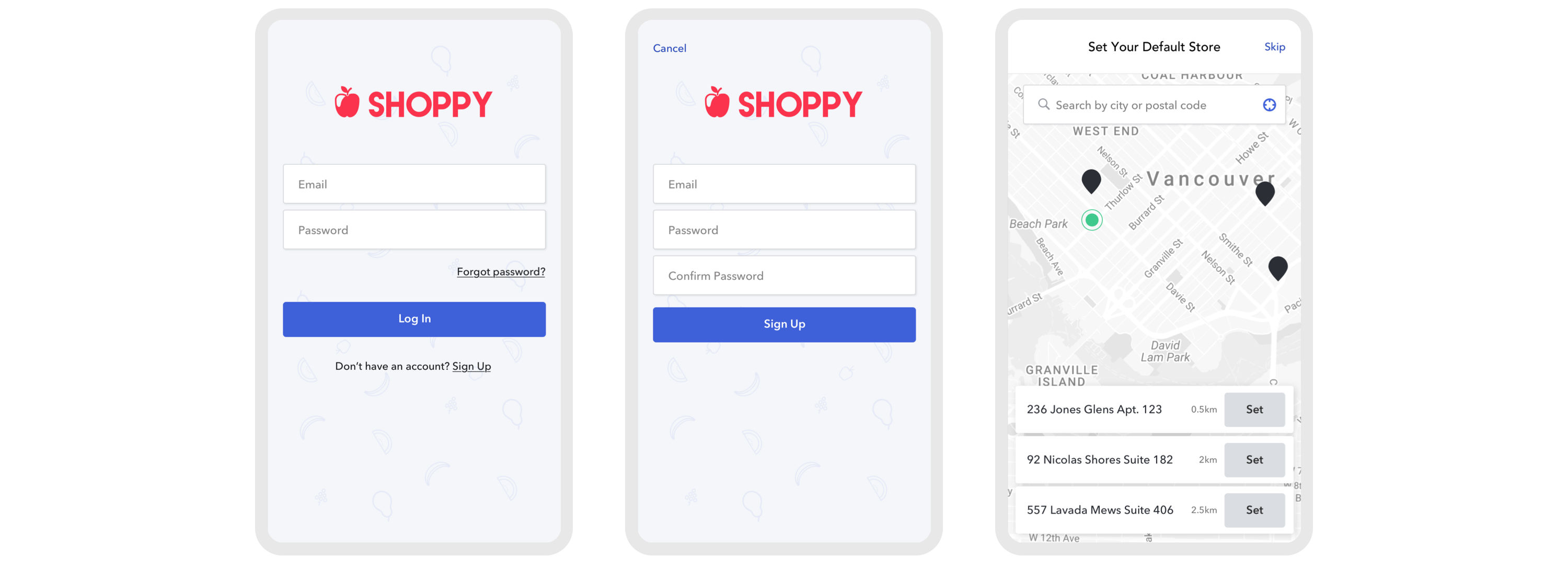Click the Password field on signup screen

[x=784, y=229]
